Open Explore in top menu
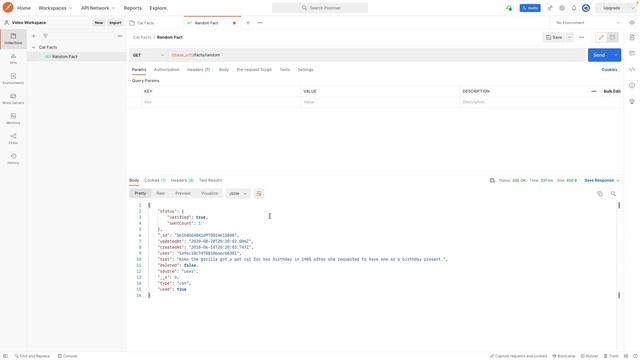This screenshot has width=640, height=360. coord(158,8)
